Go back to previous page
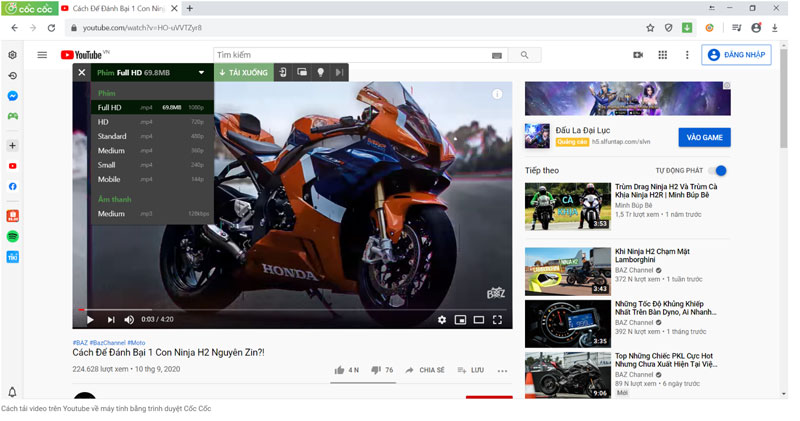 14,28
